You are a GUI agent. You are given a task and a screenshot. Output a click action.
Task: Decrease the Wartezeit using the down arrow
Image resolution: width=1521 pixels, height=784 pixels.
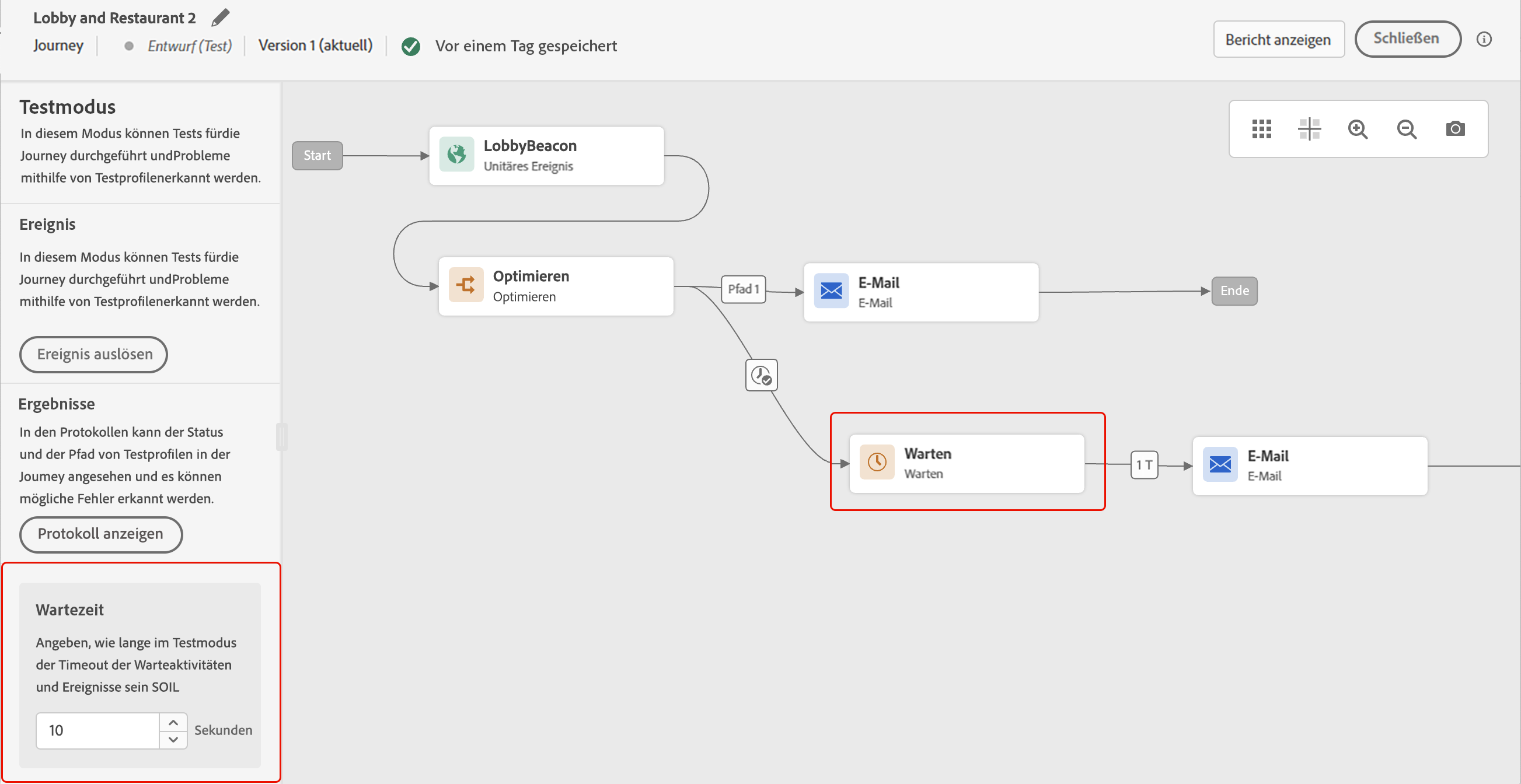173,739
